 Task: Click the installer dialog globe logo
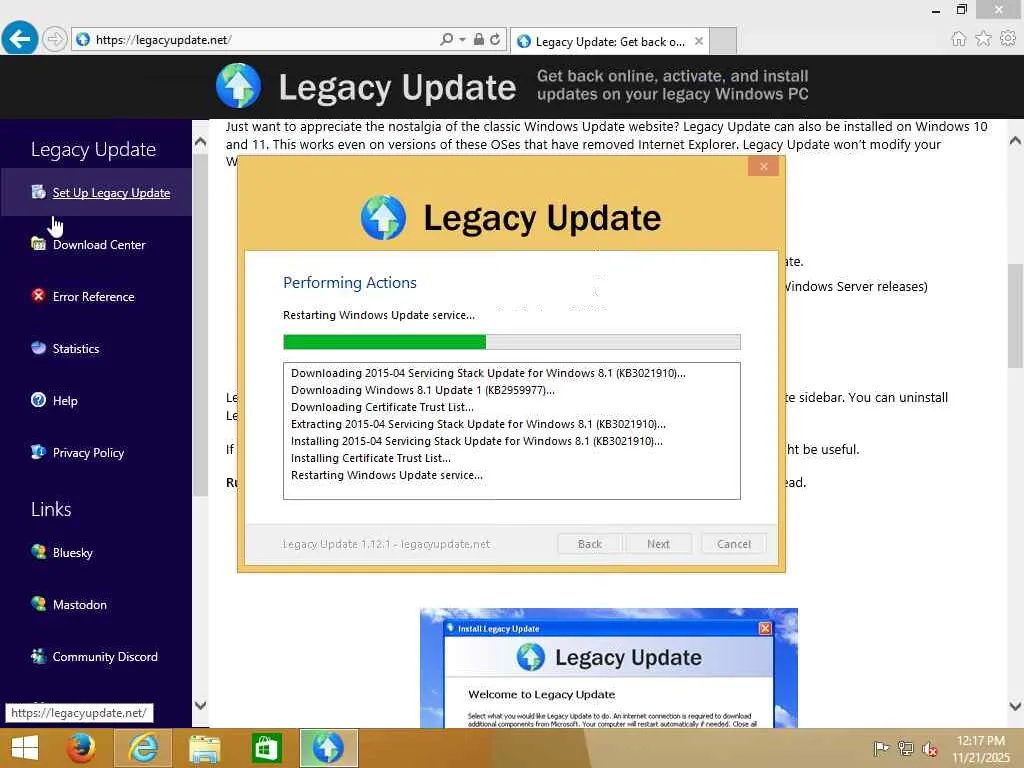383,217
